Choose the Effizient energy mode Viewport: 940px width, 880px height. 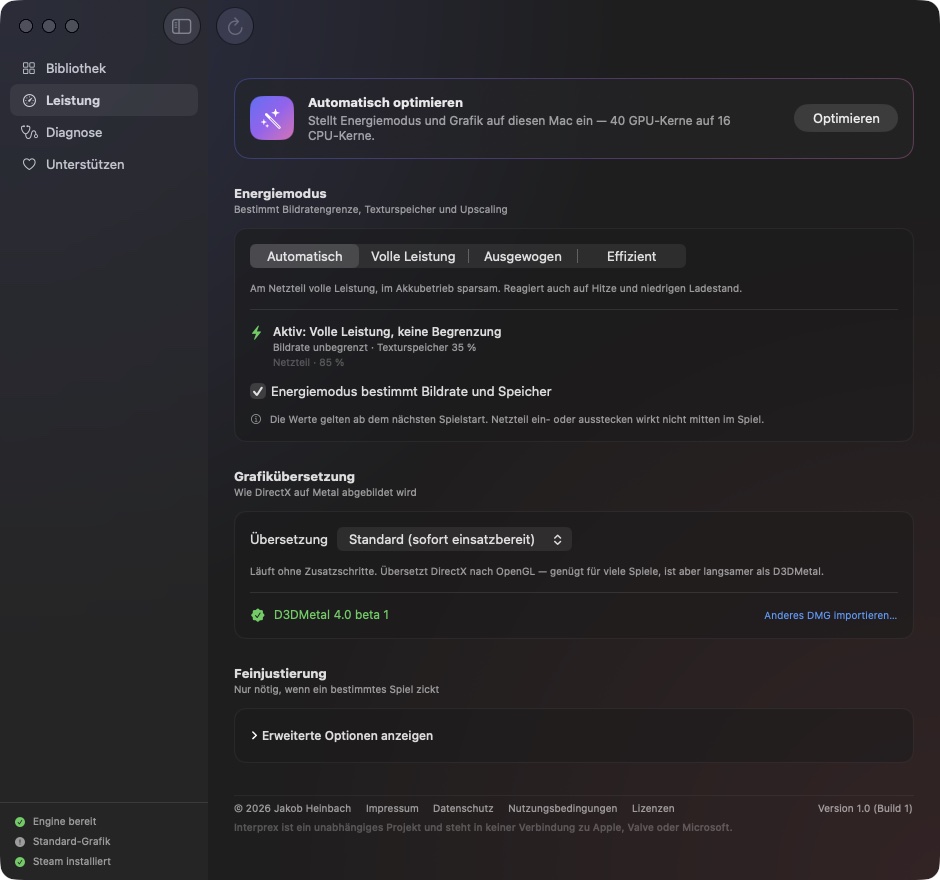pos(631,257)
